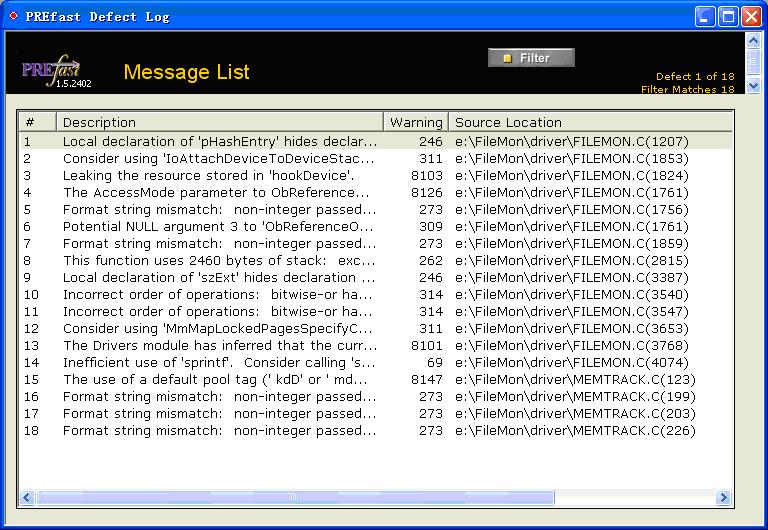Image resolution: width=768 pixels, height=530 pixels.
Task: Click warning number 8147
Action: point(427,380)
